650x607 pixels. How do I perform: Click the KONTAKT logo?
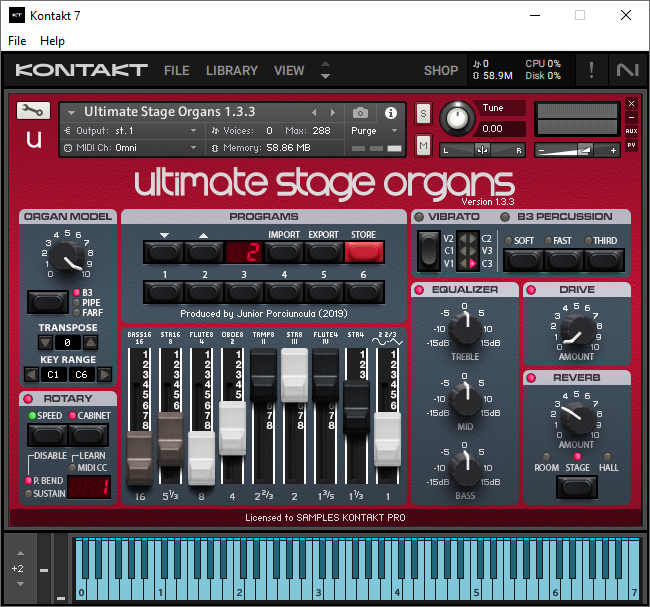pos(81,70)
